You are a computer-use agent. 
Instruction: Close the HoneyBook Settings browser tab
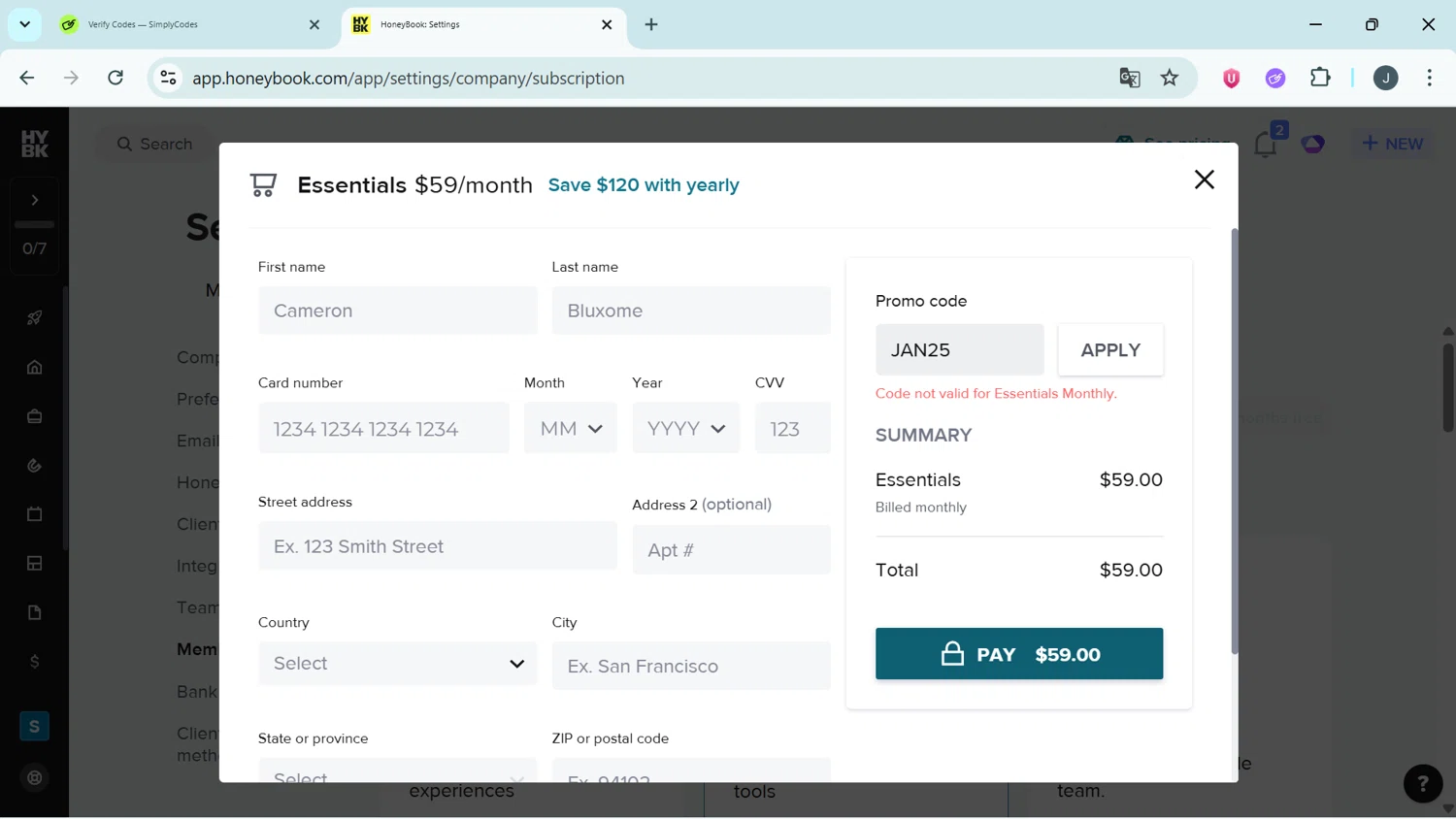(607, 24)
